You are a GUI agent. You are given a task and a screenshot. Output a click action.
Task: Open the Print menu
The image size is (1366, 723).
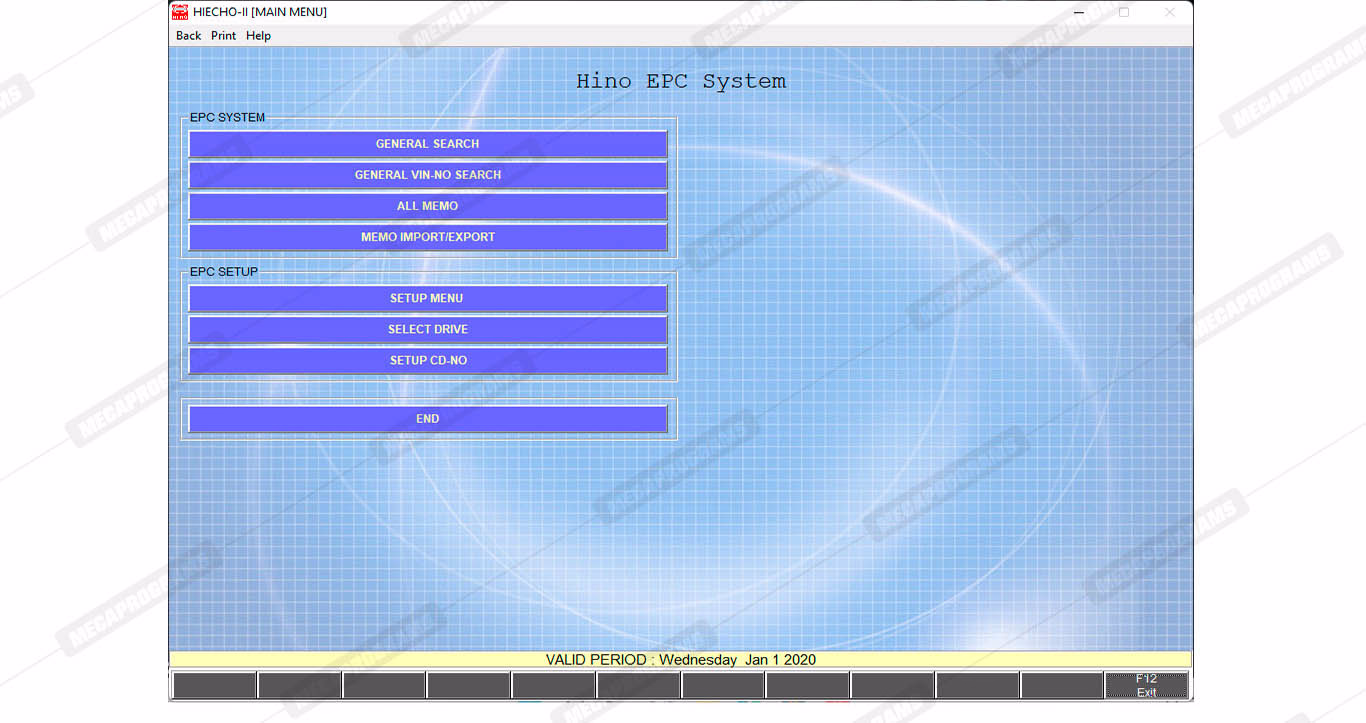[223, 36]
